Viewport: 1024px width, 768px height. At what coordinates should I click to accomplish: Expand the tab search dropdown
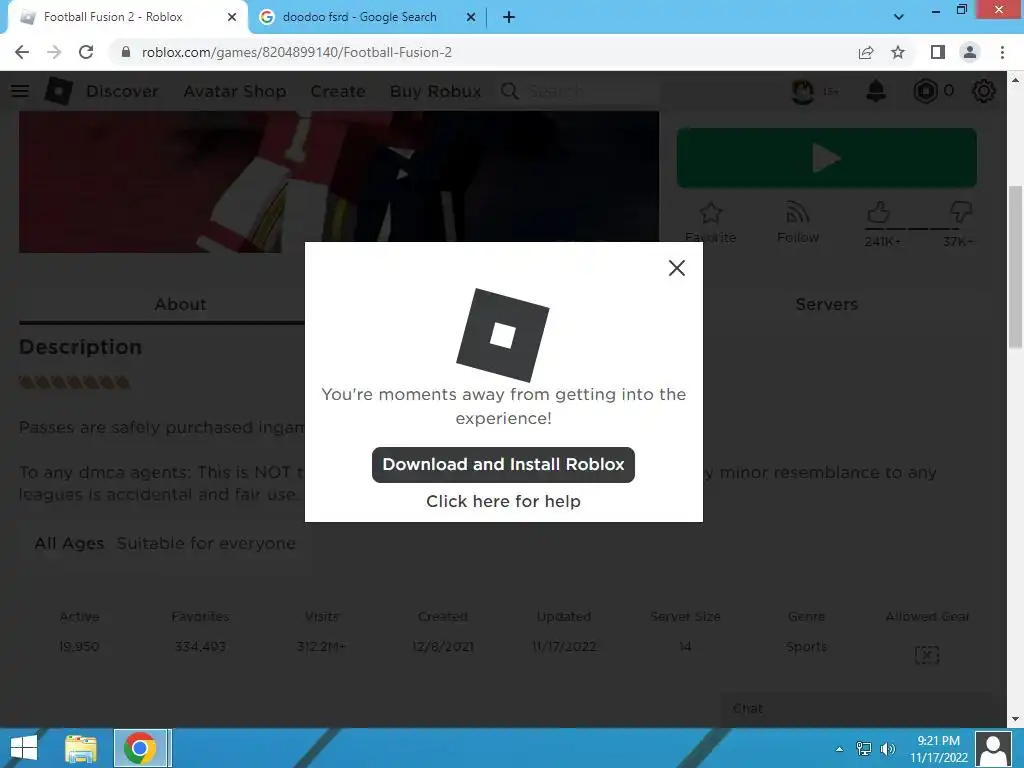tap(899, 17)
